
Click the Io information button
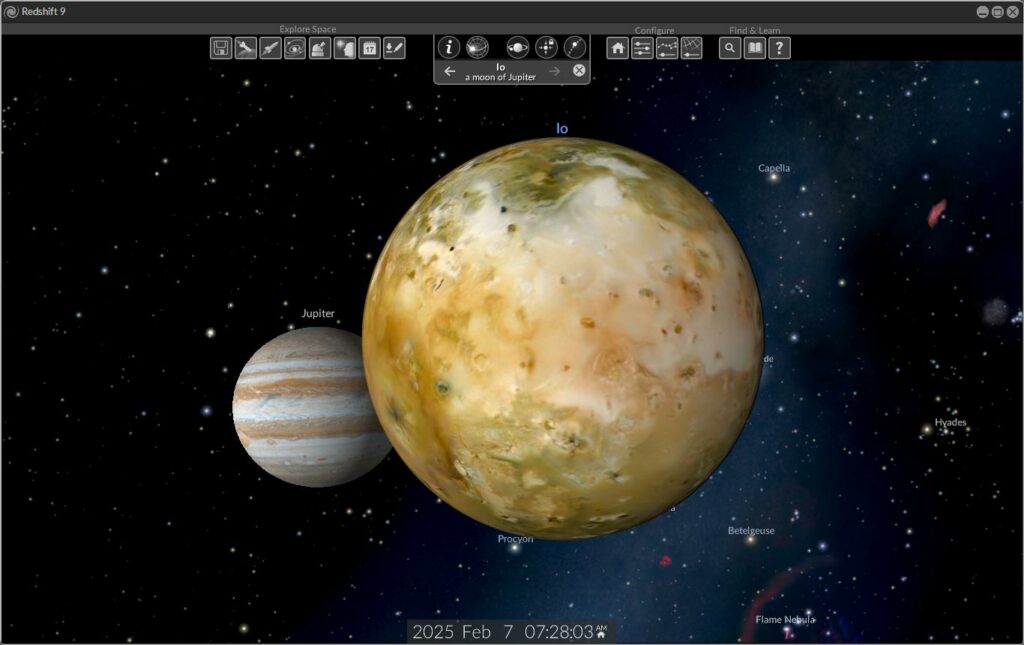(x=449, y=47)
